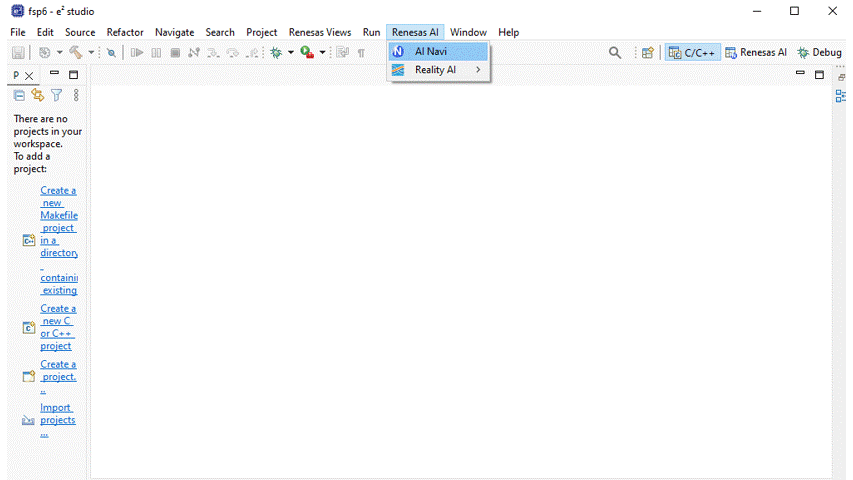Open the Project Explorer view menu dots
853x480 pixels.
click(76, 95)
